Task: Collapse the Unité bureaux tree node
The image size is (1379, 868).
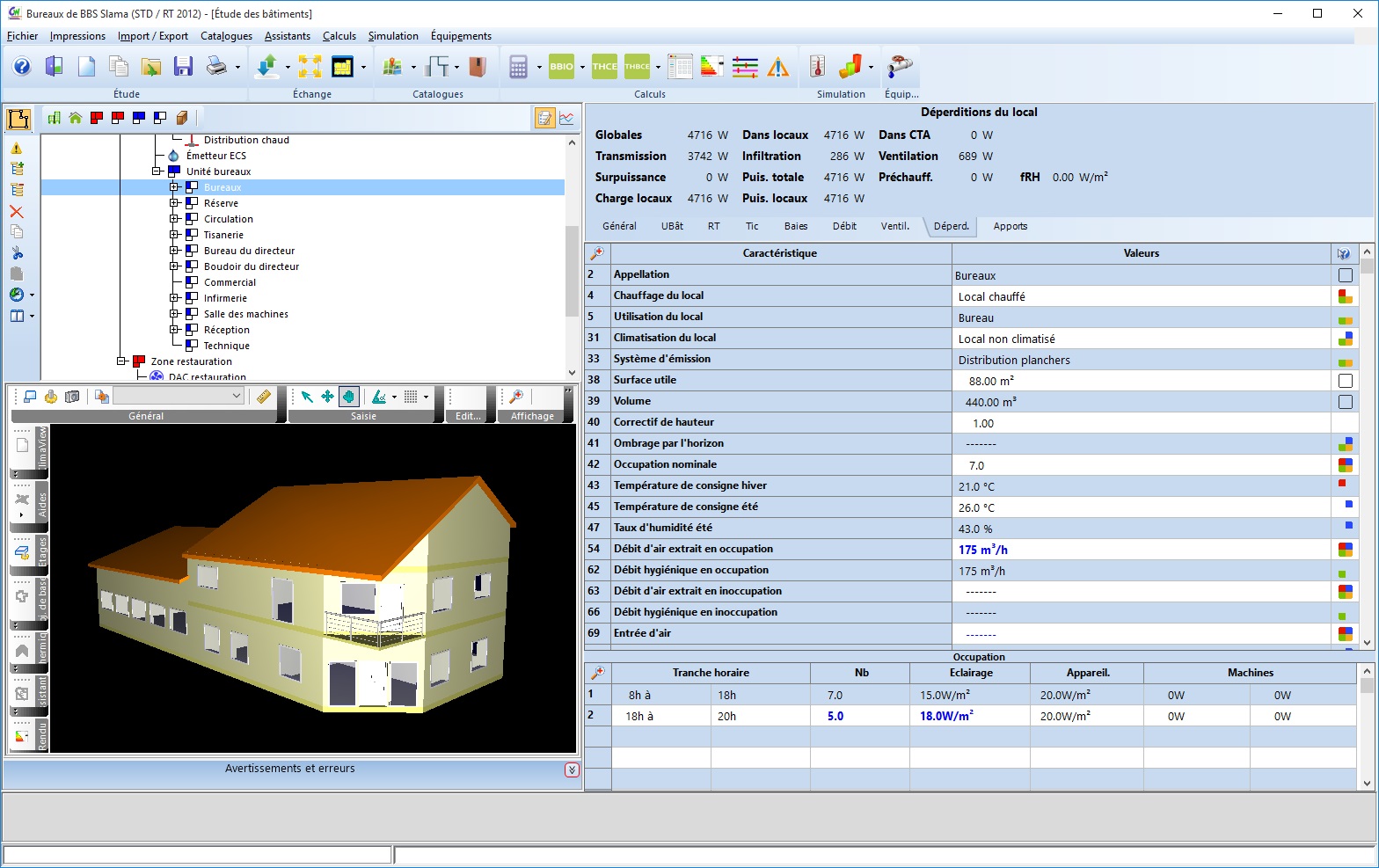Action: 157,171
